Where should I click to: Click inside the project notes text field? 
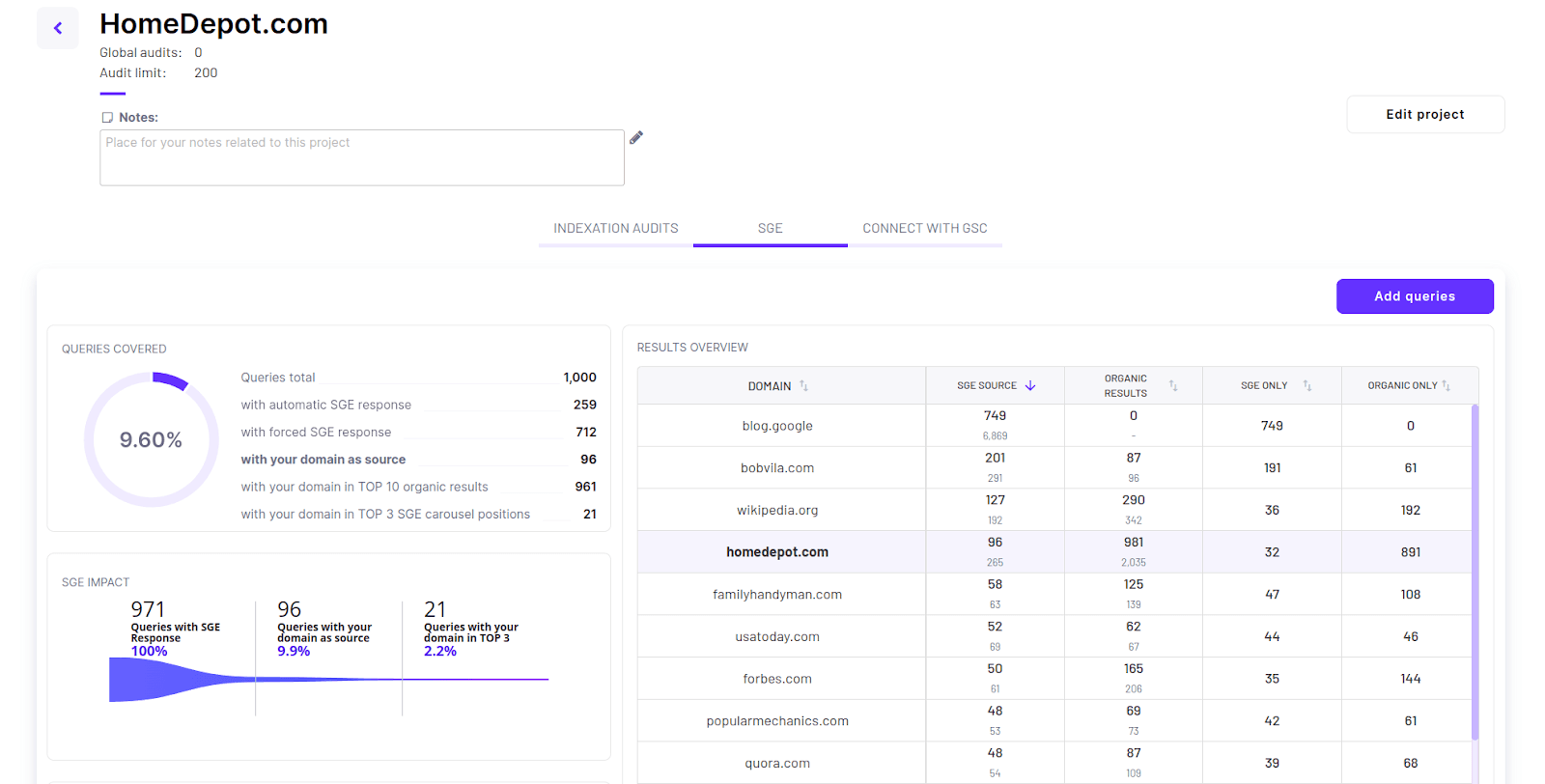click(361, 157)
